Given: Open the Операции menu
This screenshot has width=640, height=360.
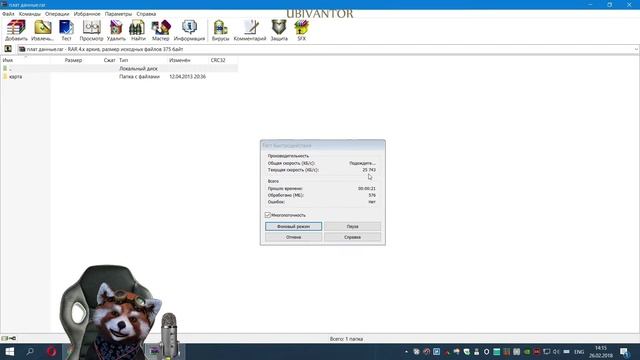Looking at the screenshot, I should point(57,14).
